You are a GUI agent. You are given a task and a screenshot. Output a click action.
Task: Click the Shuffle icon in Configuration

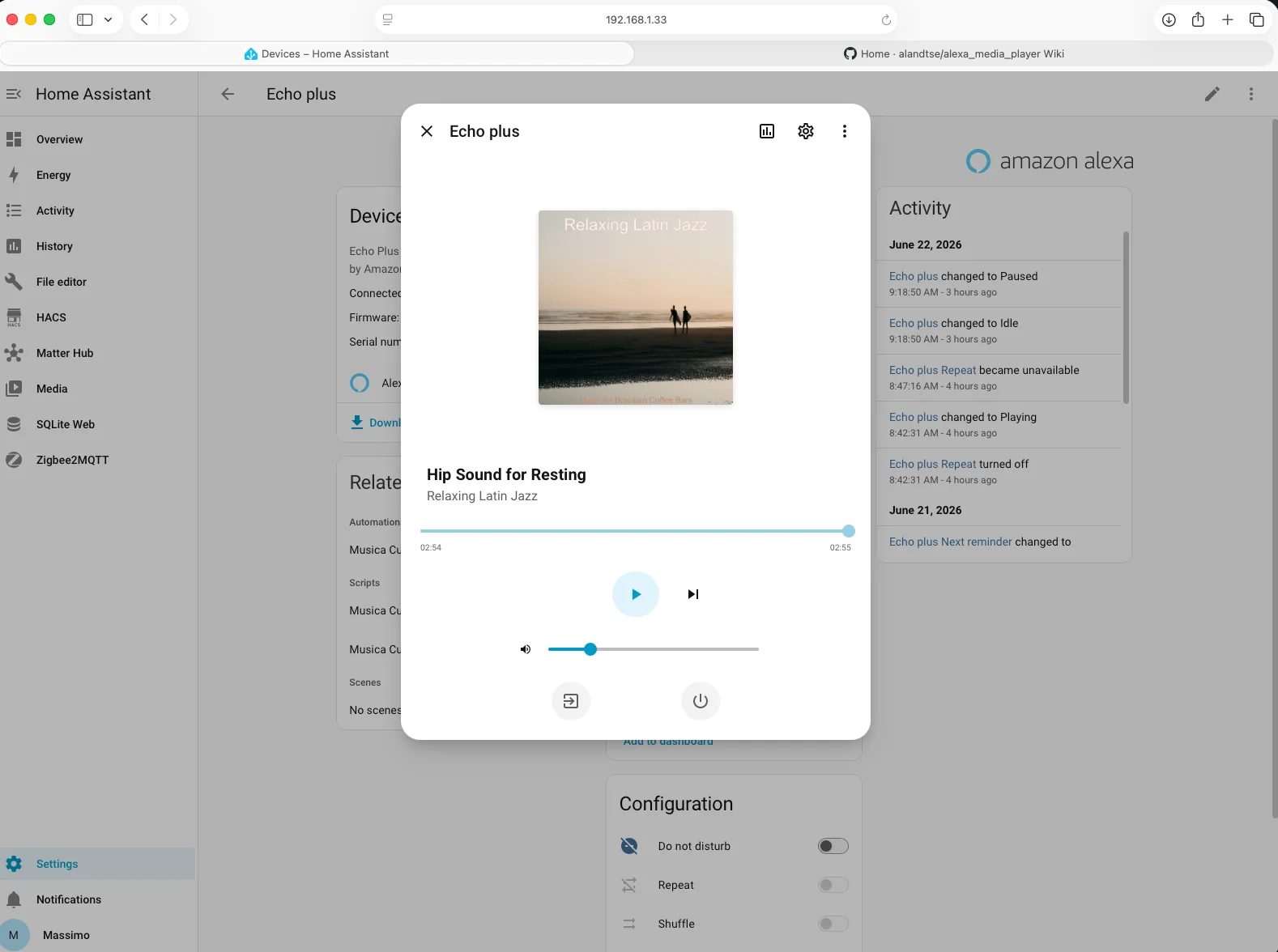pos(629,924)
